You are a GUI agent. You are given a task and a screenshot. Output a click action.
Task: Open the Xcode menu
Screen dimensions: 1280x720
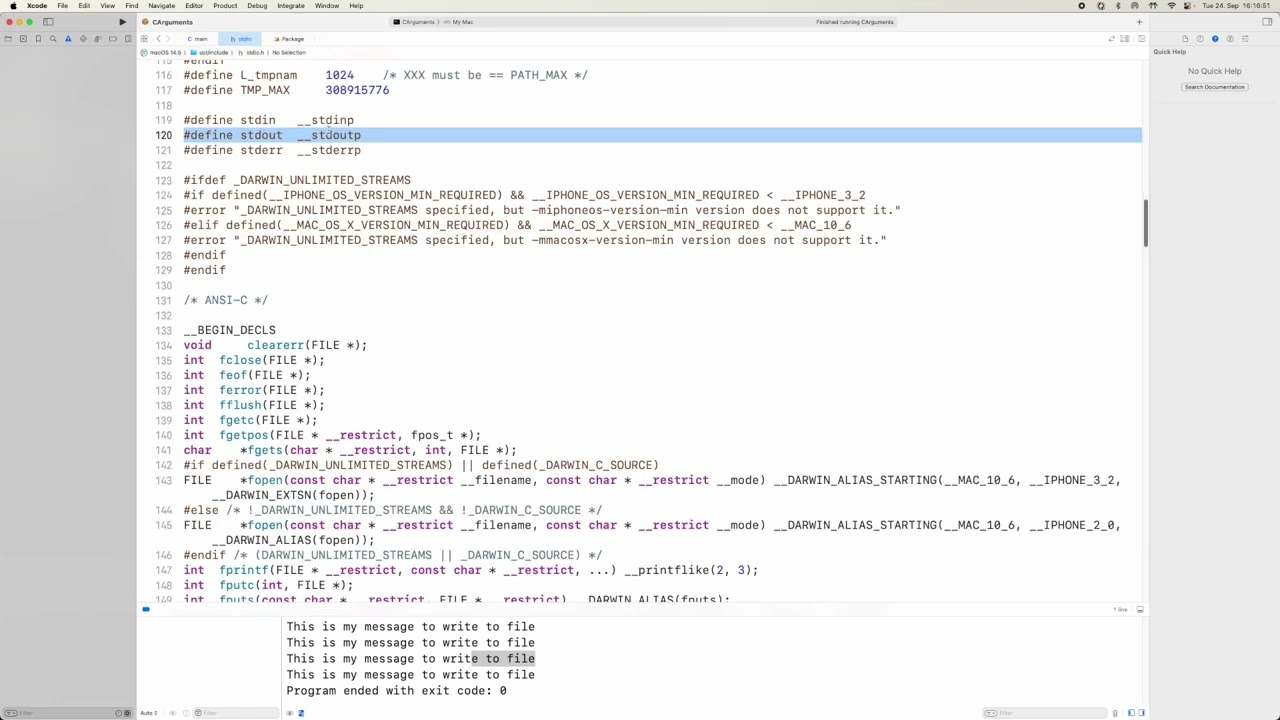tap(36, 6)
